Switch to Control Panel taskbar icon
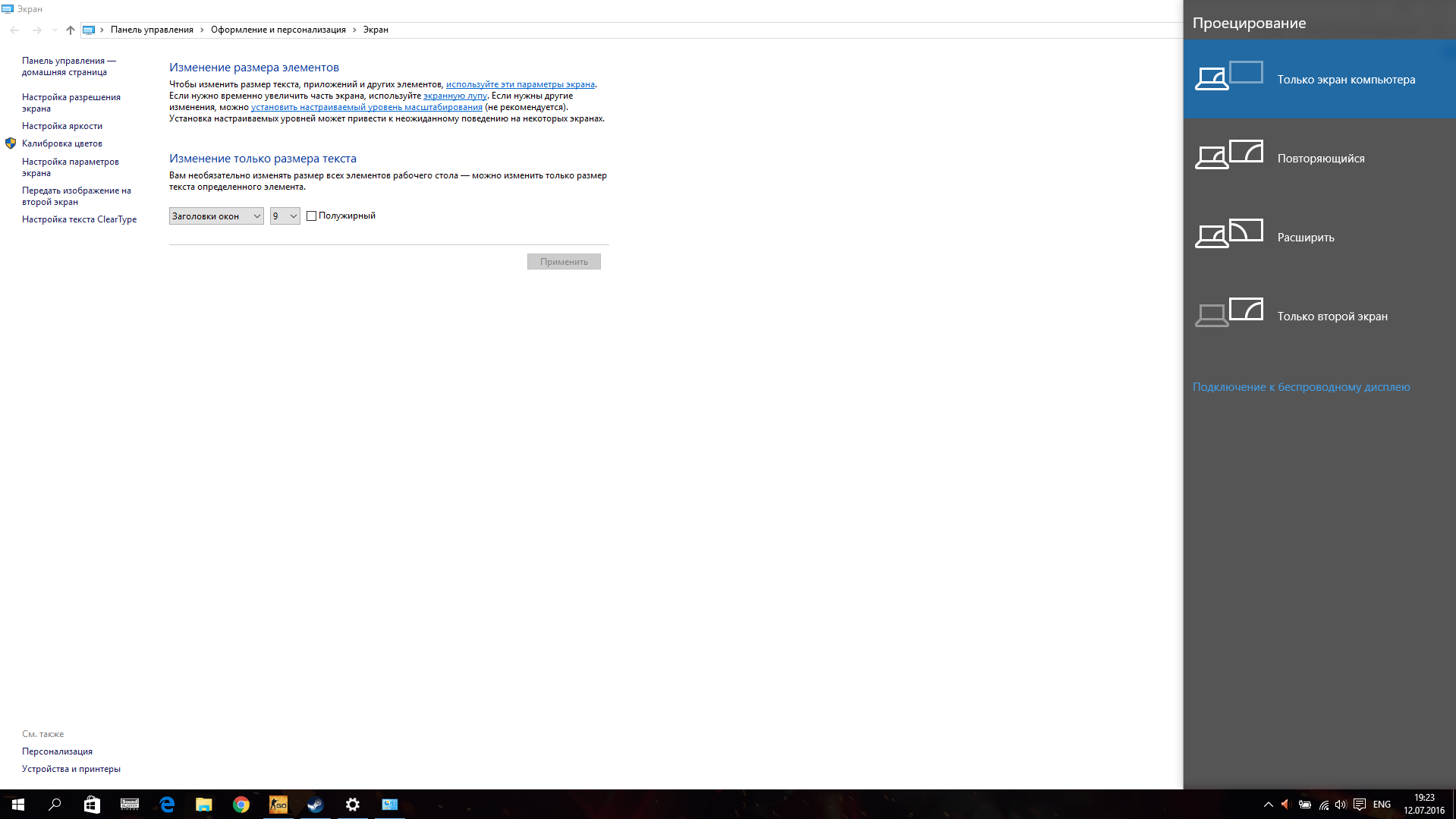The image size is (1456, 819). 390,805
